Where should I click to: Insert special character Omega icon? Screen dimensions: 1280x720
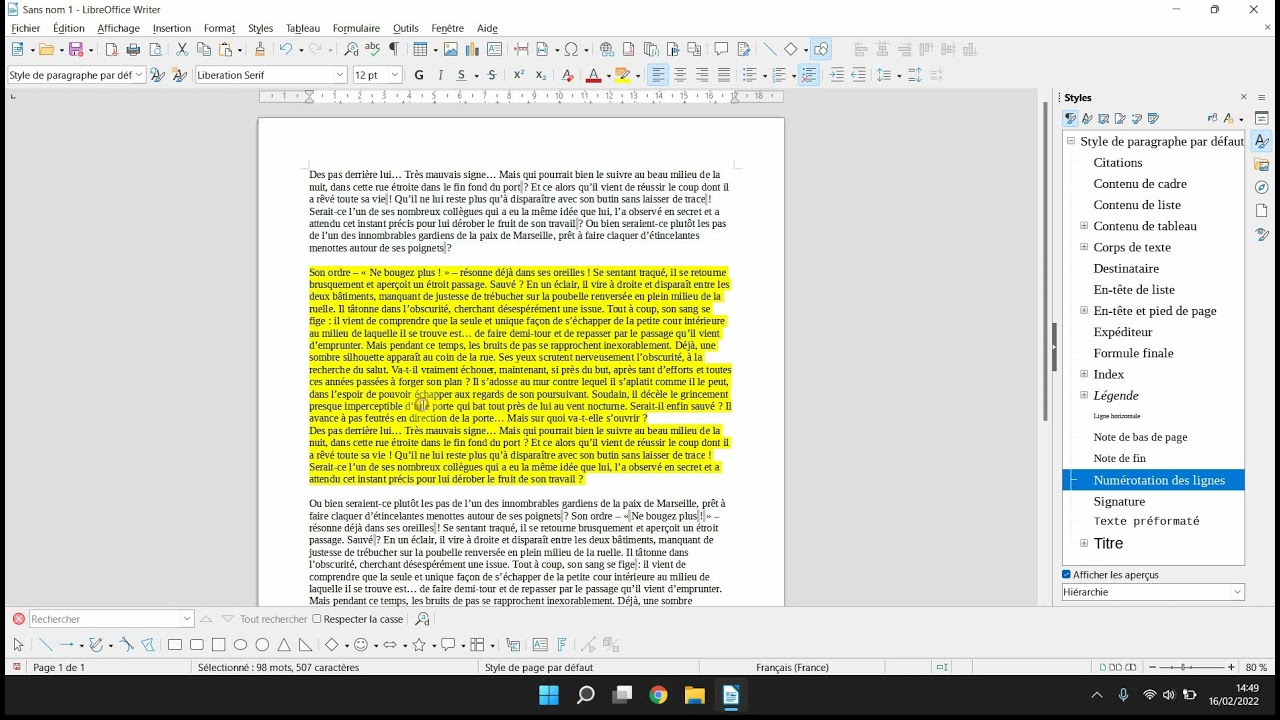pyautogui.click(x=571, y=49)
